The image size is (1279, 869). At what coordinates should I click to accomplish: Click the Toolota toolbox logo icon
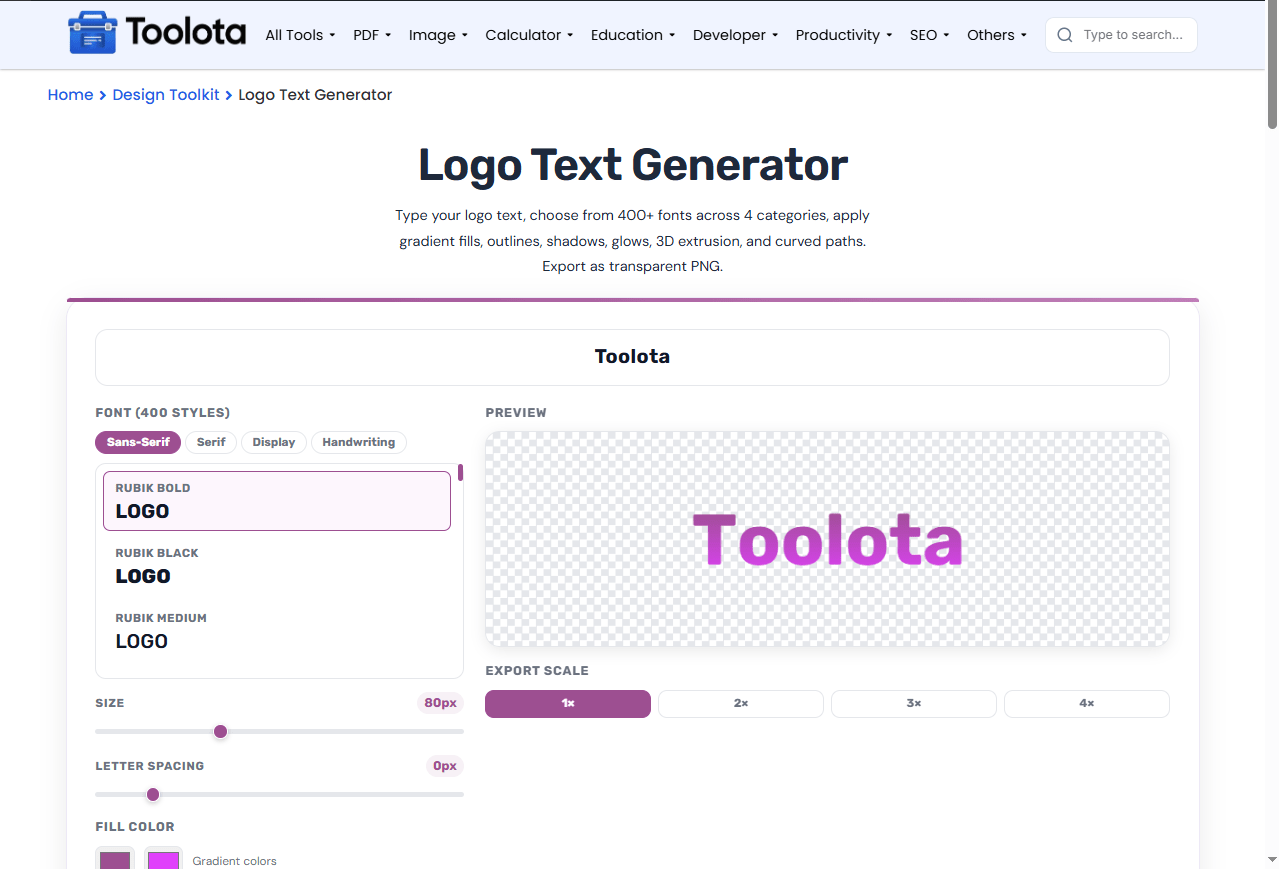92,33
